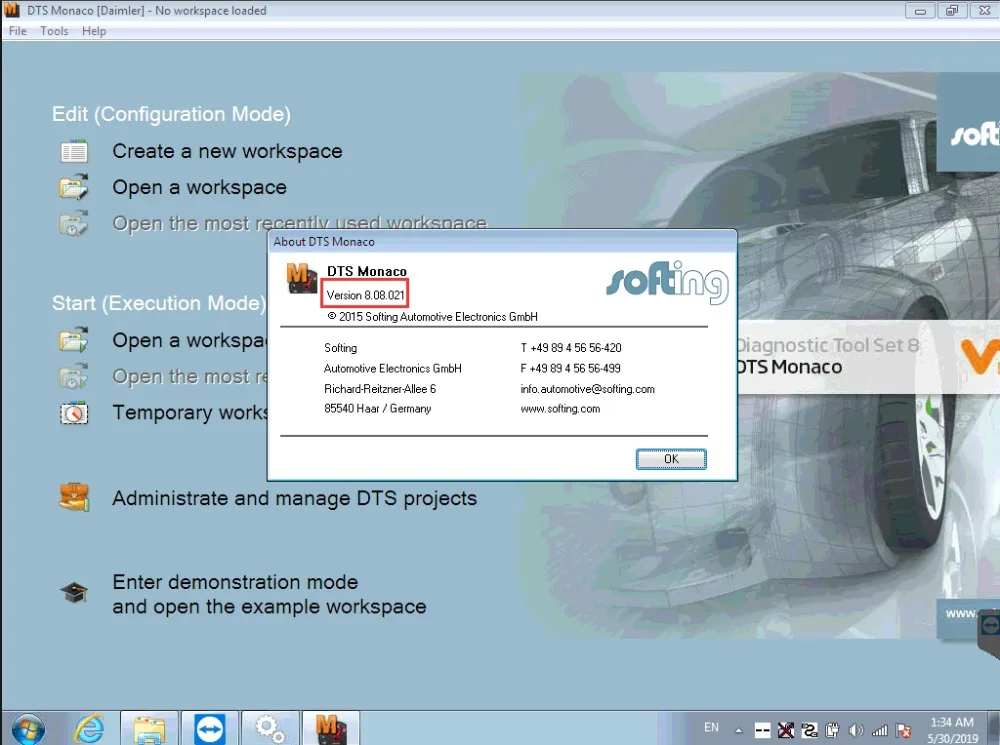Viewport: 1000px width, 745px height.
Task: Open Windows Explorer from taskbar
Action: (149, 728)
